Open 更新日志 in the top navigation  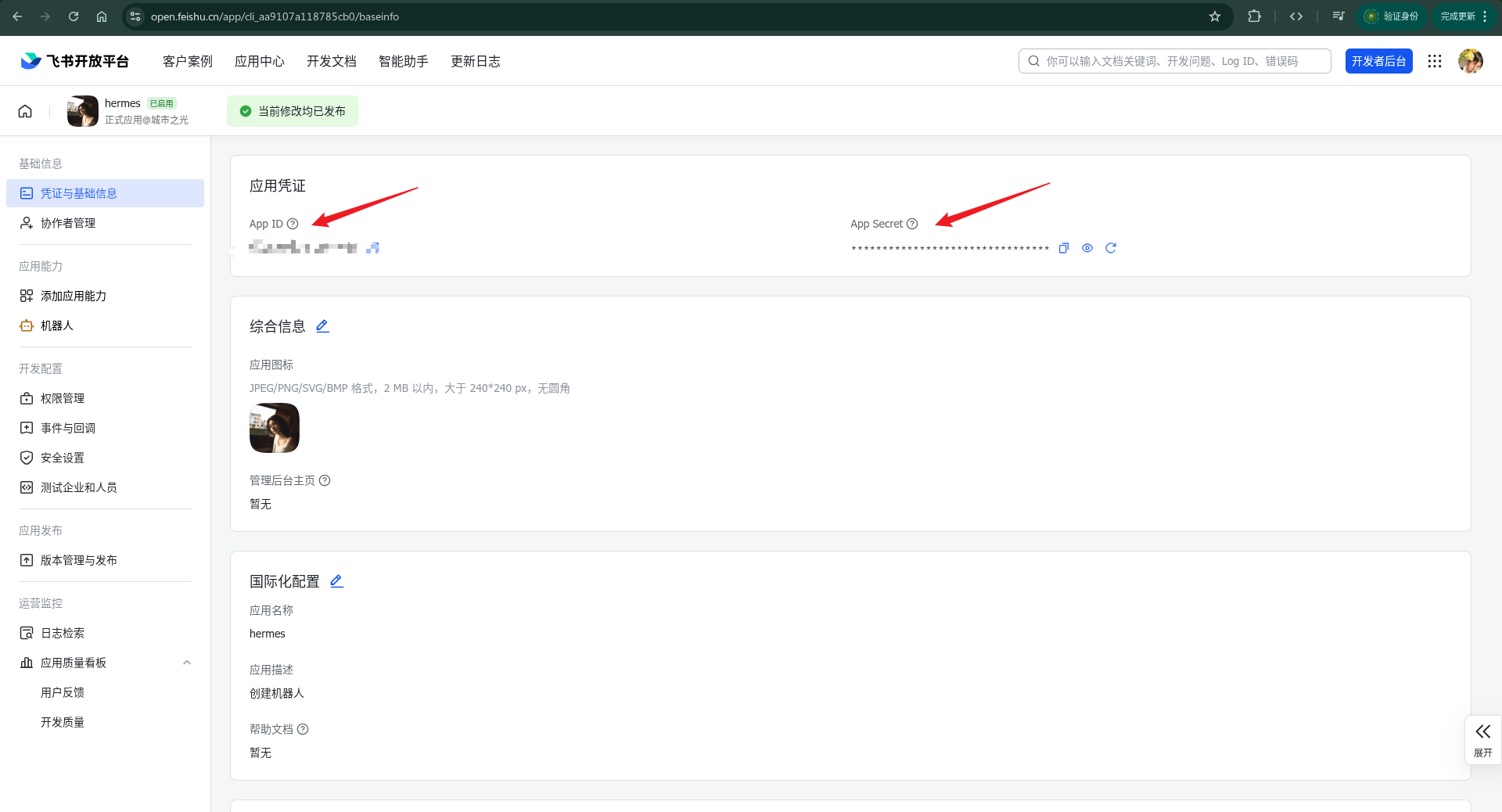[x=476, y=61]
